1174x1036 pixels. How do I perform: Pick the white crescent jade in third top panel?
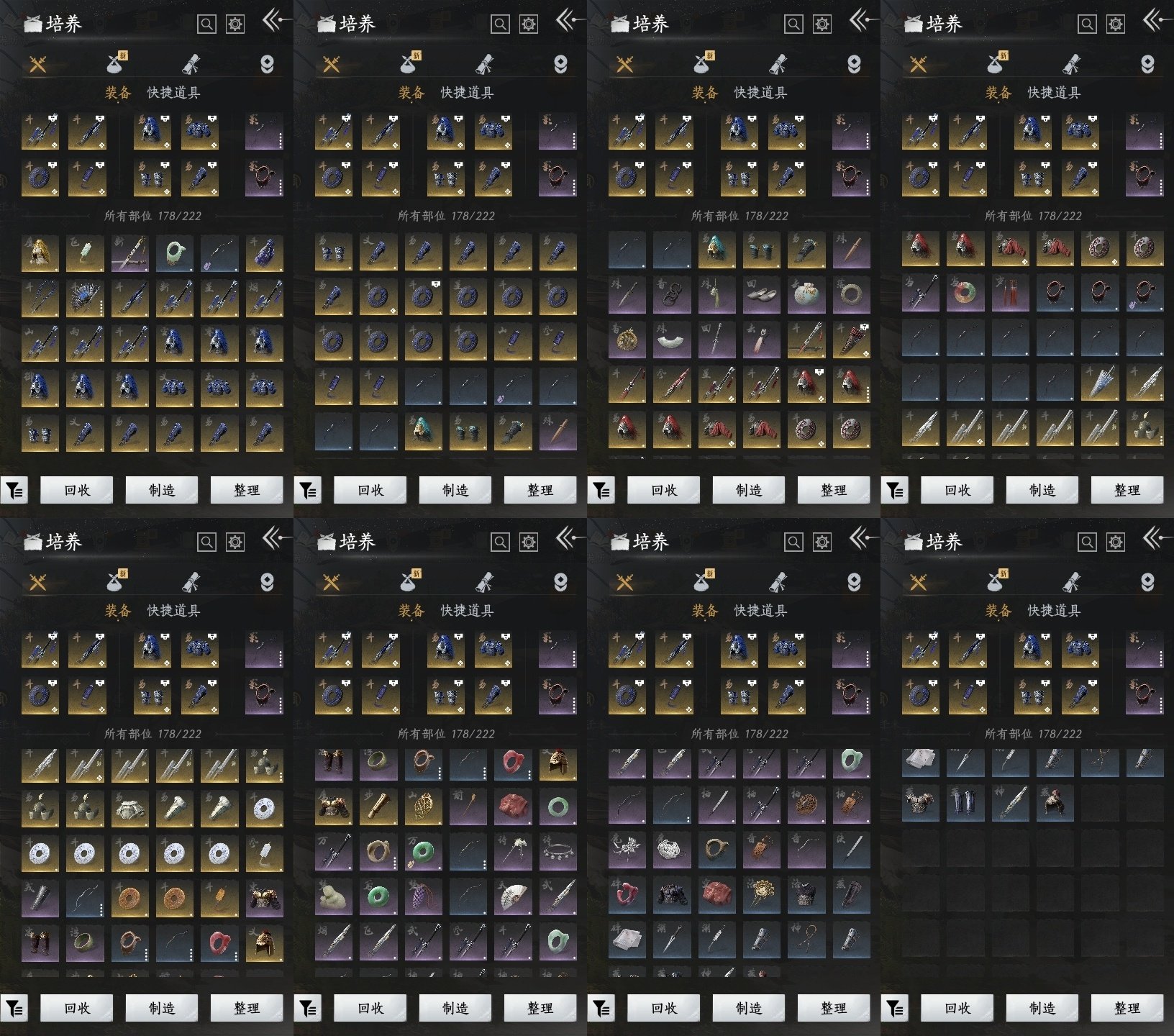click(672, 340)
